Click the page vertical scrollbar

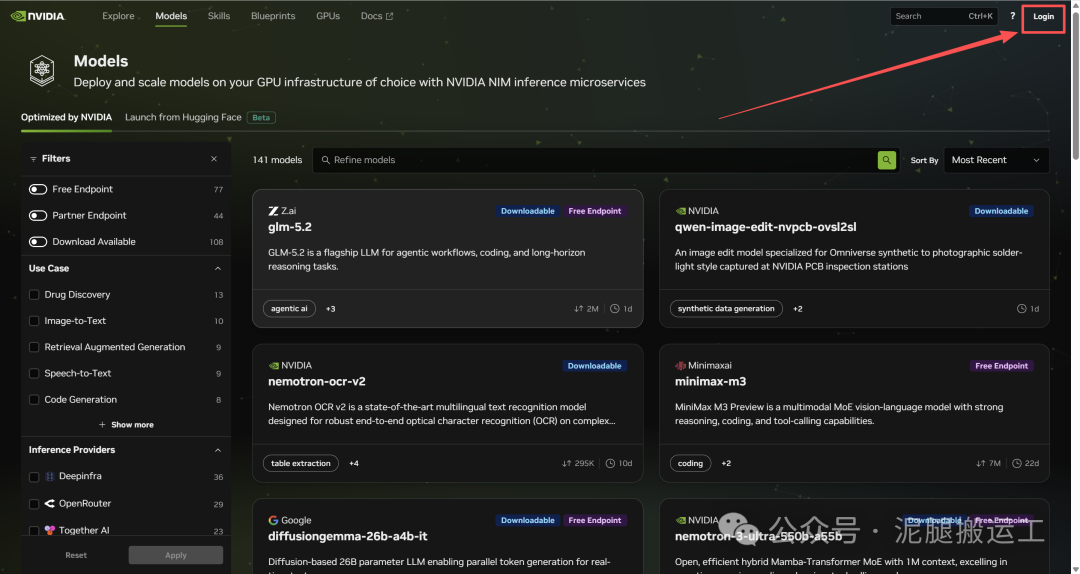coord(1075,83)
